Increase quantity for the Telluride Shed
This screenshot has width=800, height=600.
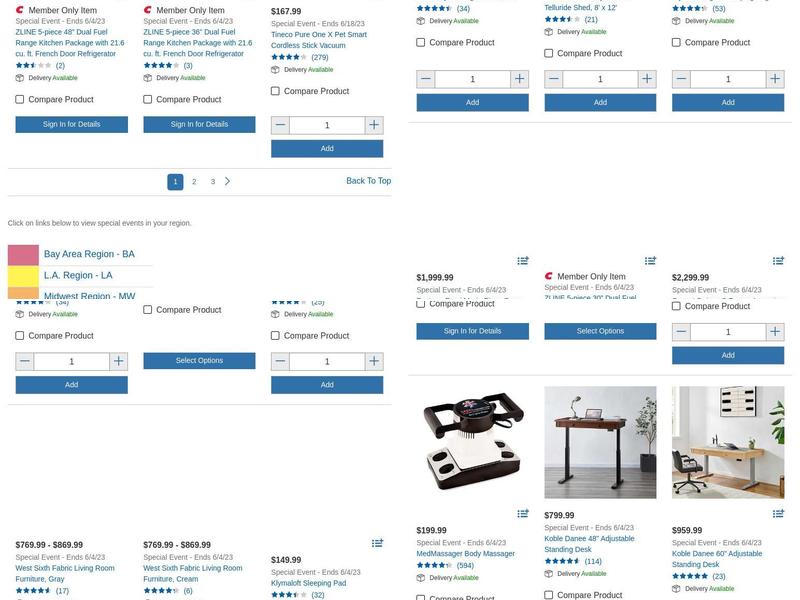(647, 79)
